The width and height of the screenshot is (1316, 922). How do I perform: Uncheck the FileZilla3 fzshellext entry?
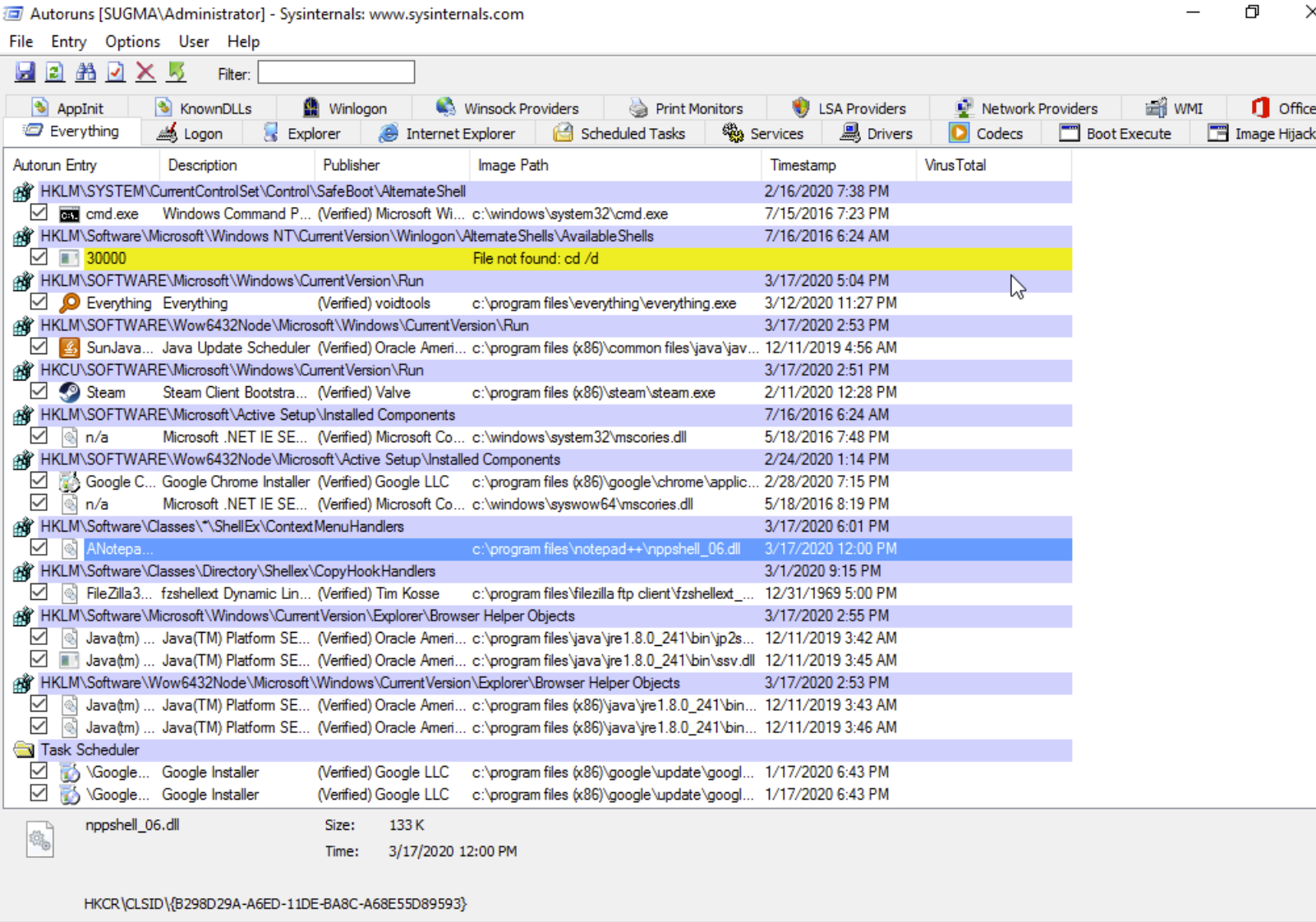click(39, 592)
